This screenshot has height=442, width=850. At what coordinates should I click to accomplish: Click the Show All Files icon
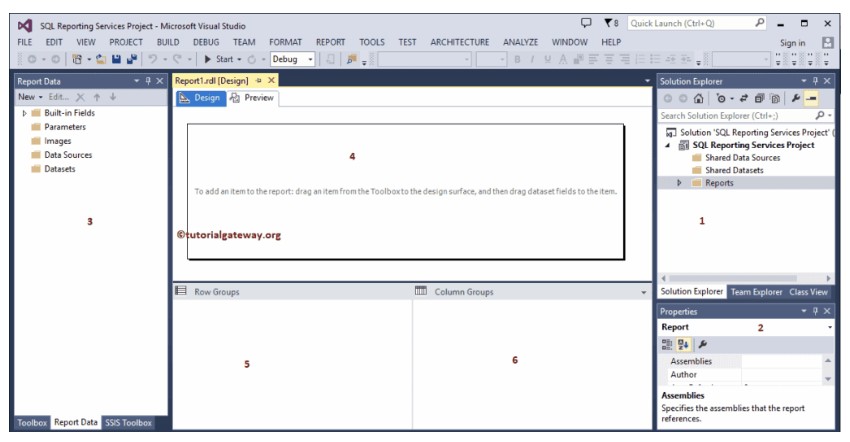[775, 98]
